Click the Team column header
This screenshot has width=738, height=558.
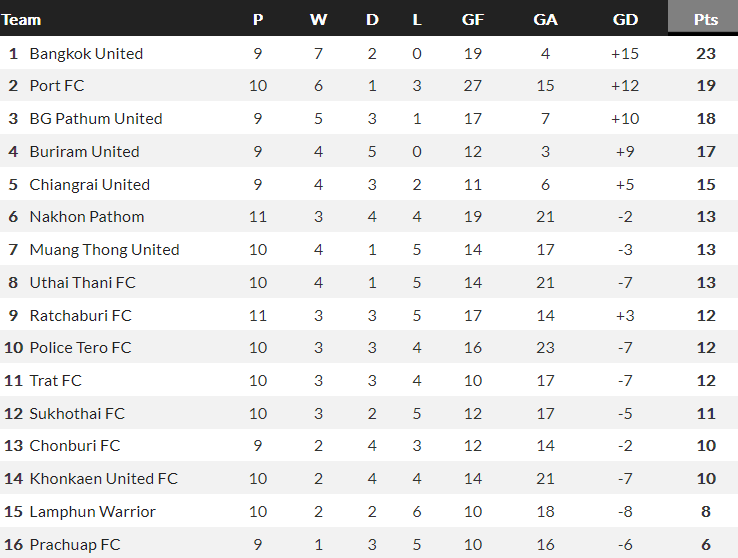click(x=22, y=19)
